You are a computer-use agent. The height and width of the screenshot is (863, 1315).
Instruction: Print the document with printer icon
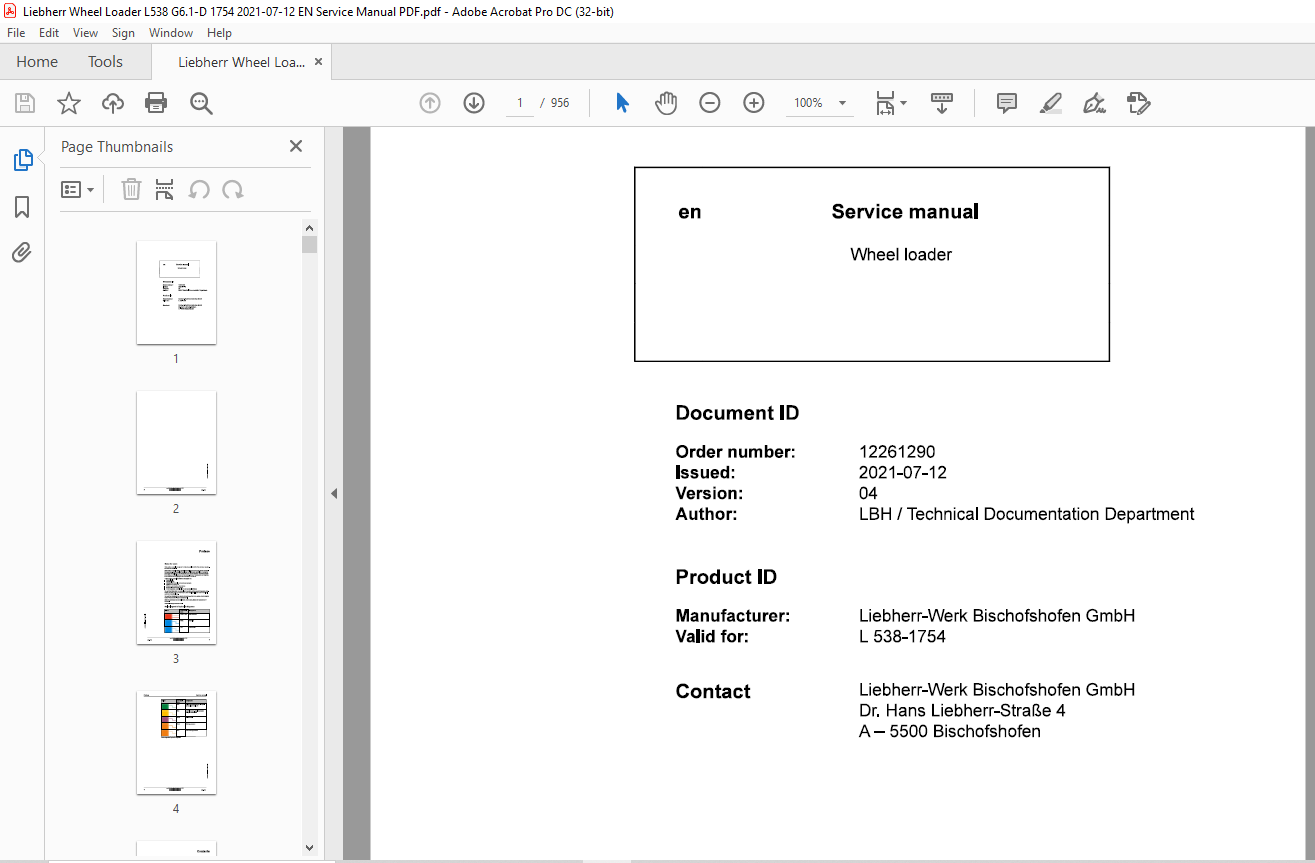point(156,103)
